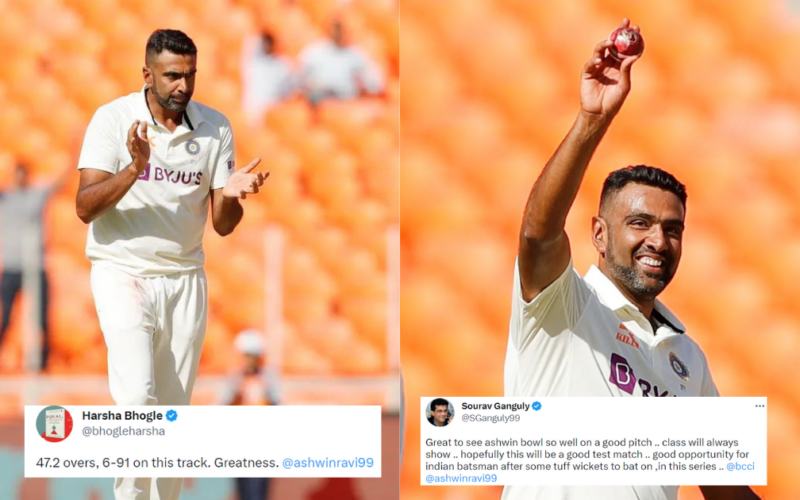Select the 'Great to see ashwin bowl' tweet text
Viewport: 800px width, 500px height.
coord(587,460)
